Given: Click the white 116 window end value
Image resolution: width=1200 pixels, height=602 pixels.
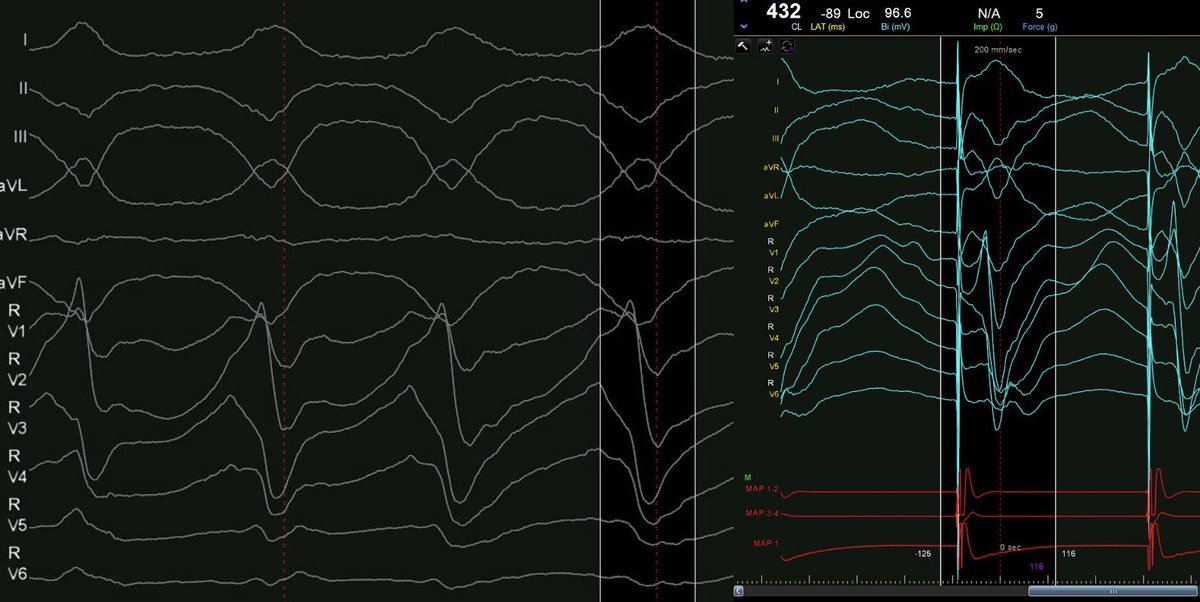Looking at the screenshot, I should pos(1067,552).
